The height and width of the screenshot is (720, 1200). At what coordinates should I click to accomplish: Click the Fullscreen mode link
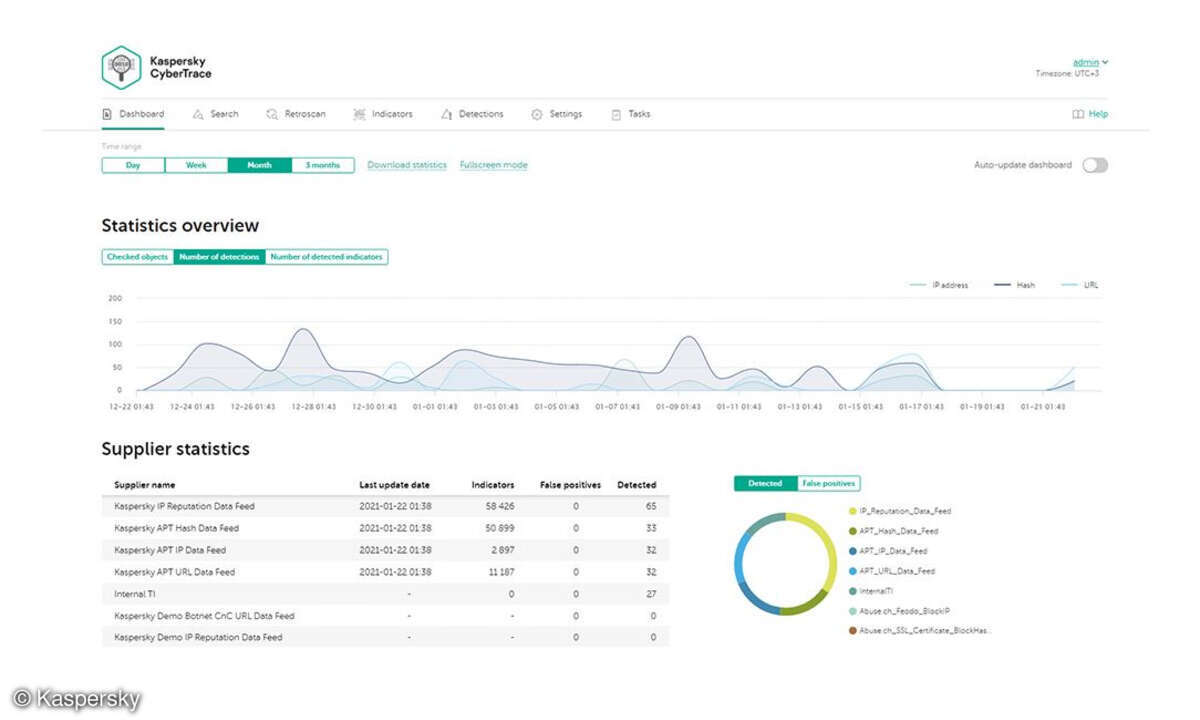(494, 165)
